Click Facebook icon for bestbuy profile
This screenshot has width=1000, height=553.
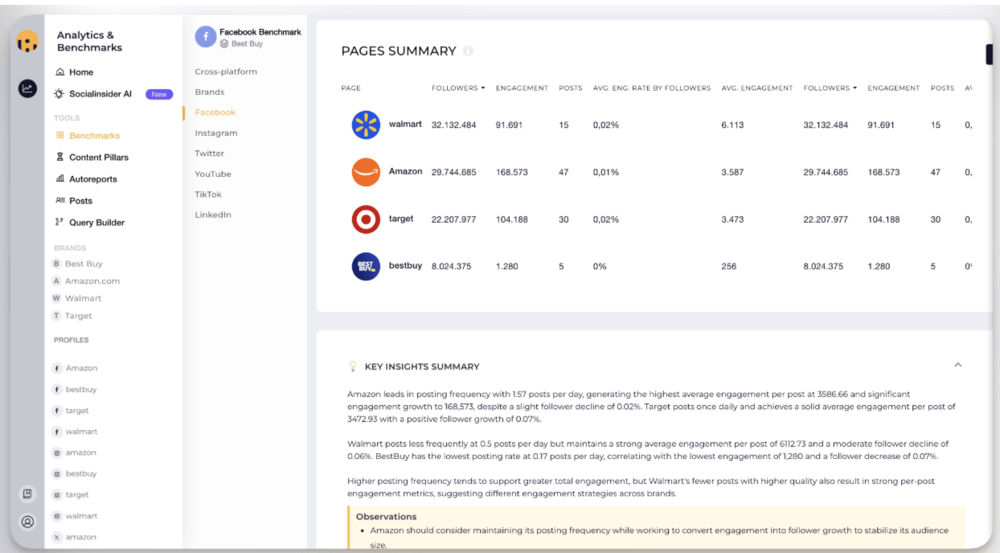[x=57, y=389]
